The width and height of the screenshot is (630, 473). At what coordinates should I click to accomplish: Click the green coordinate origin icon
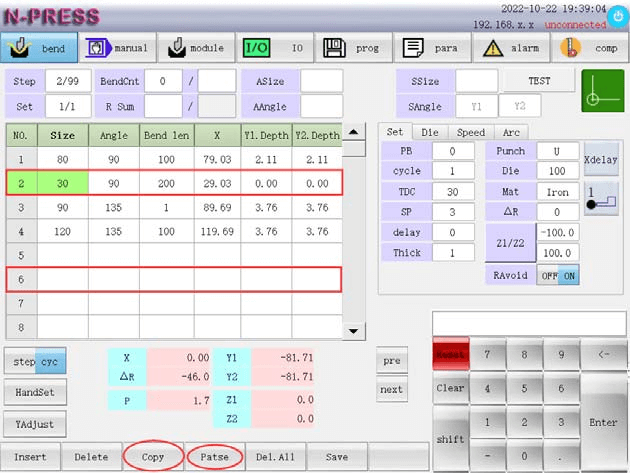pos(602,91)
